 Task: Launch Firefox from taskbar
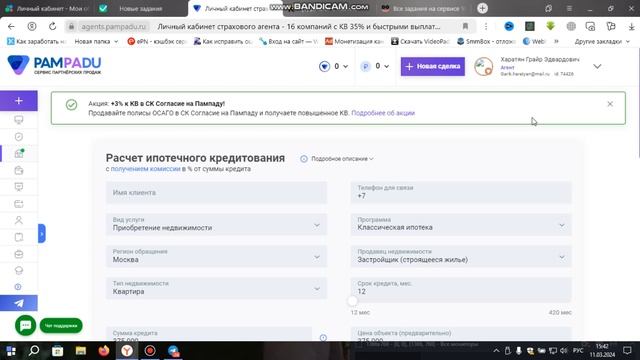pos(104,351)
